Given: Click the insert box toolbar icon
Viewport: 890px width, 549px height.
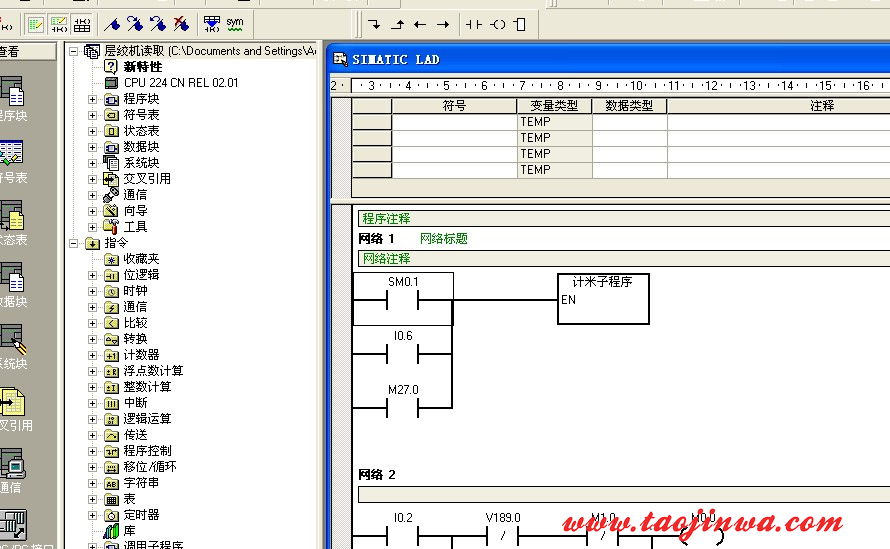Looking at the screenshot, I should [521, 24].
